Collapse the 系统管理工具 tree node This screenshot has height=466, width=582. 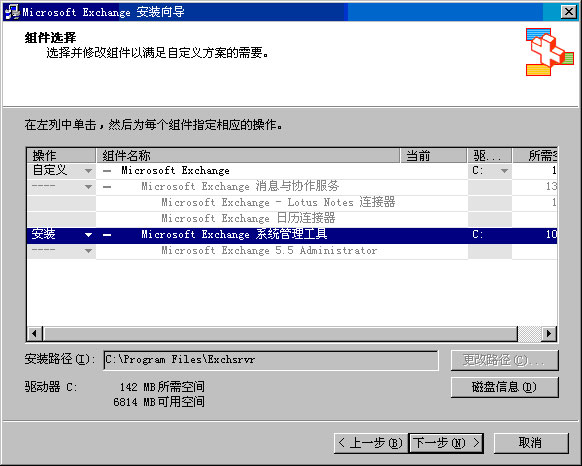point(107,235)
